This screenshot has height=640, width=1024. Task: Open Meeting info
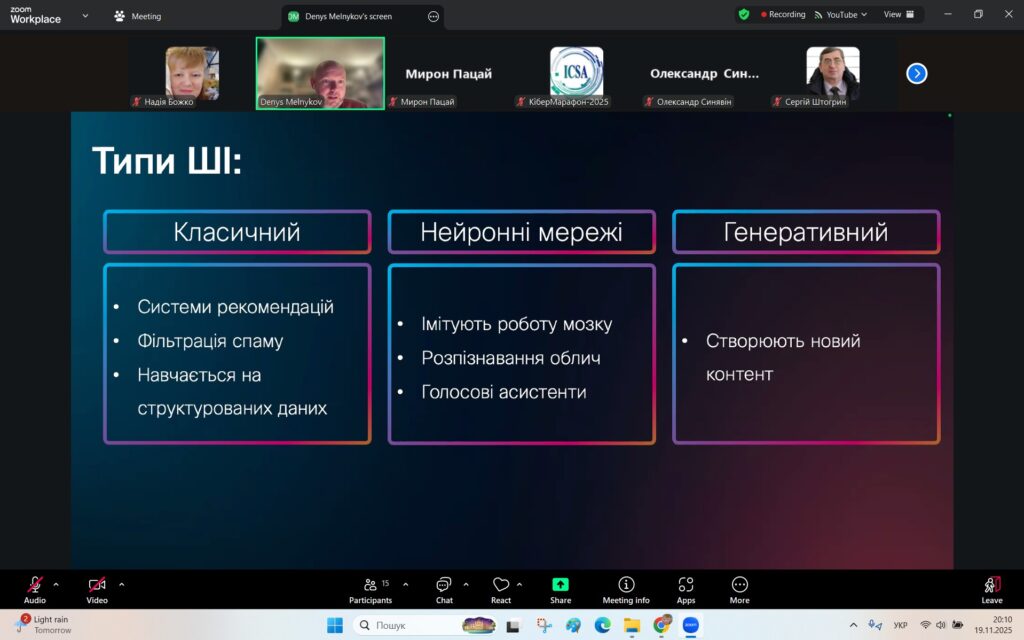(x=626, y=589)
